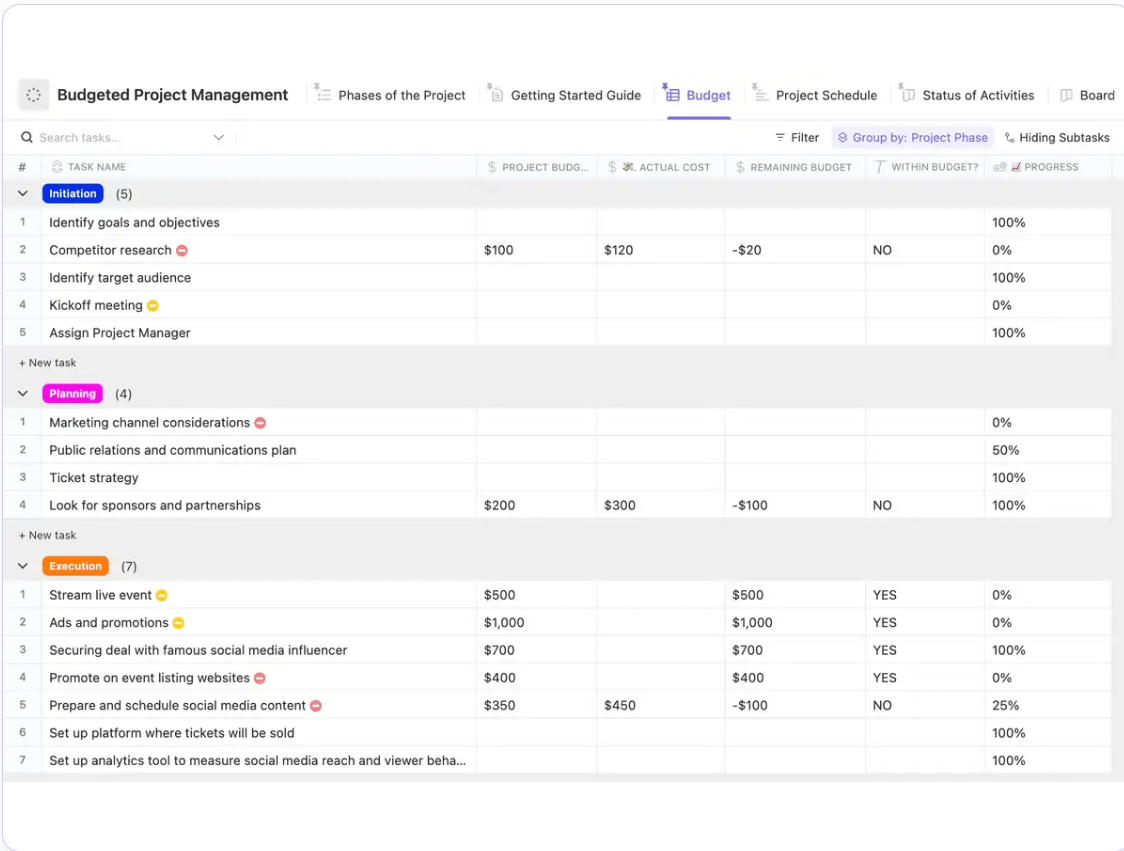Click yellow status icon on Ads and promotions
1124x851 pixels.
pyautogui.click(x=178, y=623)
